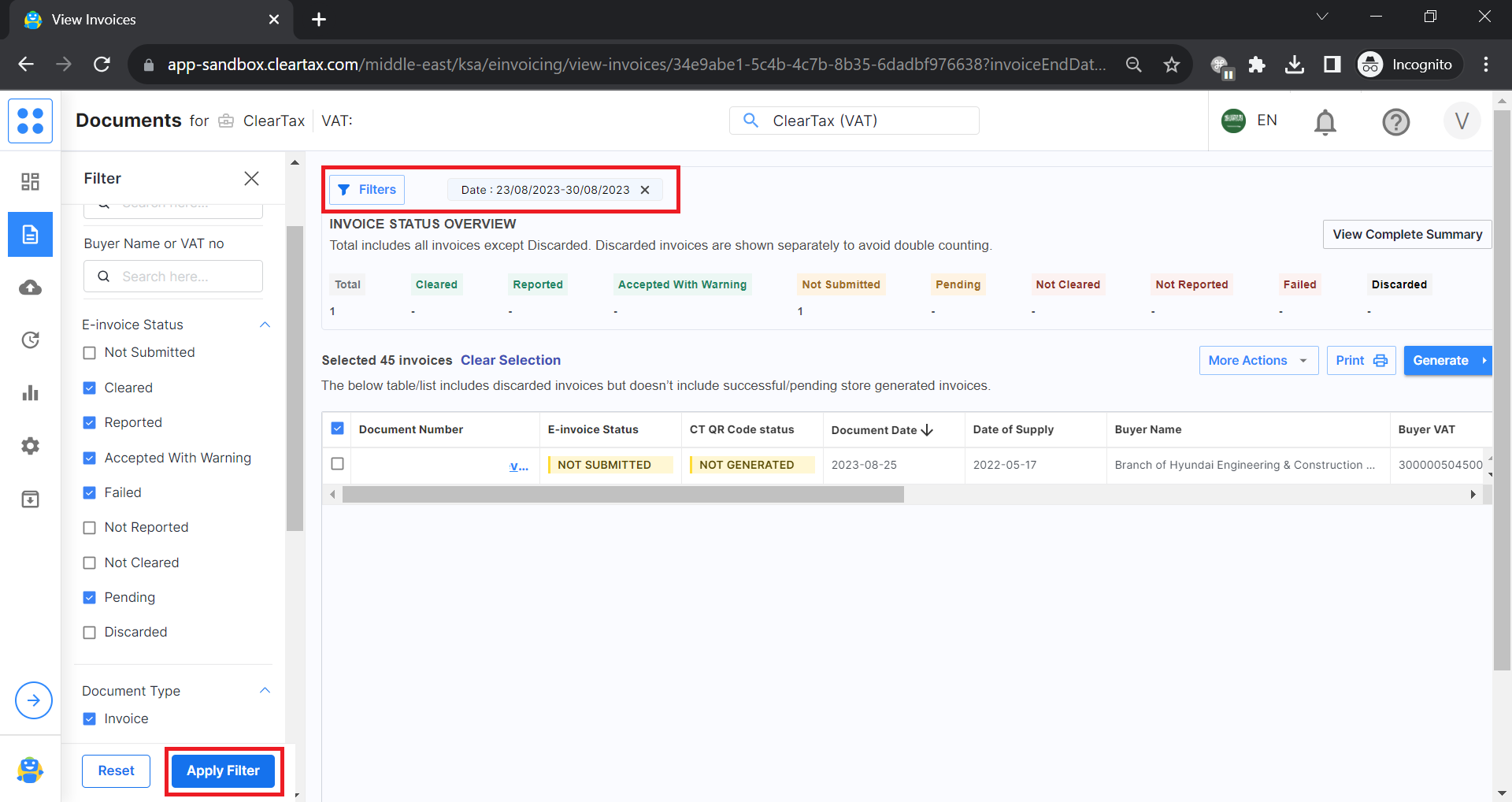Collapse the Document Type section
This screenshot has width=1512, height=802.
265,690
